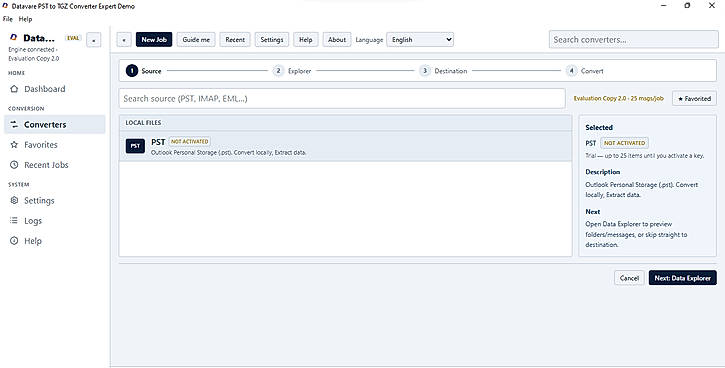
Task: Click the Converters arrows icon
Action: (14, 124)
